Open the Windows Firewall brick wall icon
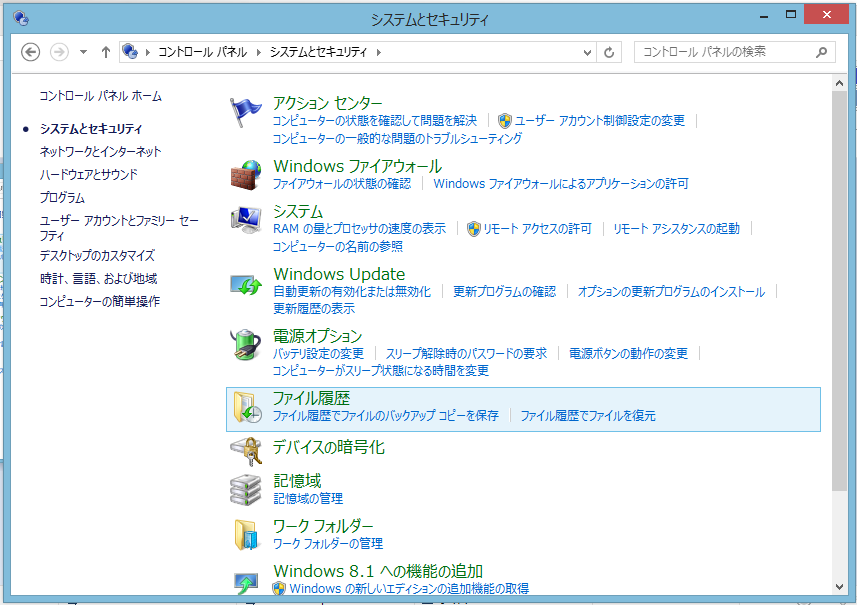 245,175
